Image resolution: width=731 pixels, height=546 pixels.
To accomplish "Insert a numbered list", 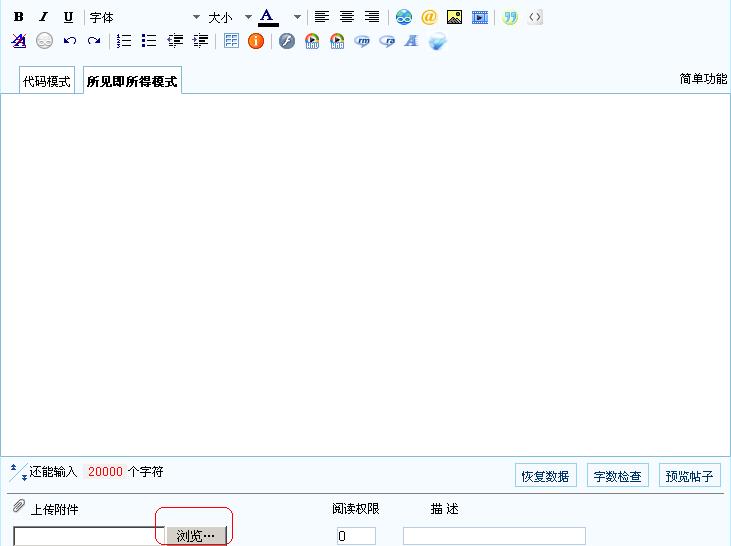I will tap(124, 41).
